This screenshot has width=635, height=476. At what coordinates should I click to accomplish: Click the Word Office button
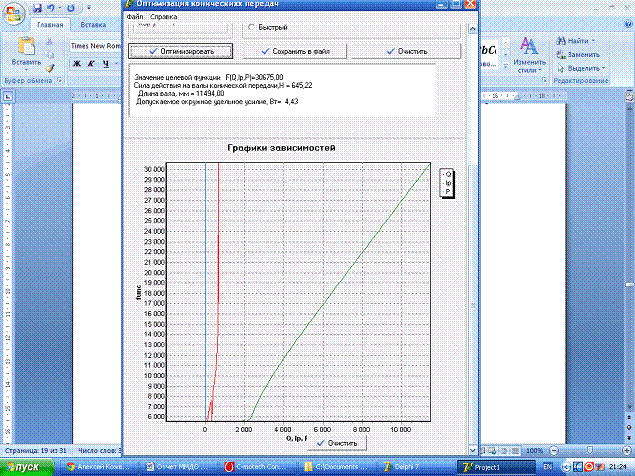click(x=13, y=12)
